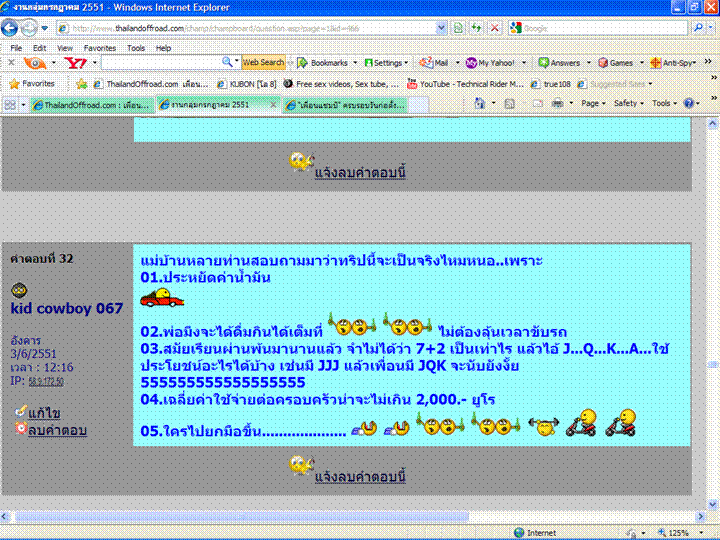Screen dimensions: 720x540
Task: Expand the Safety menu dropdown
Action: coord(628,103)
